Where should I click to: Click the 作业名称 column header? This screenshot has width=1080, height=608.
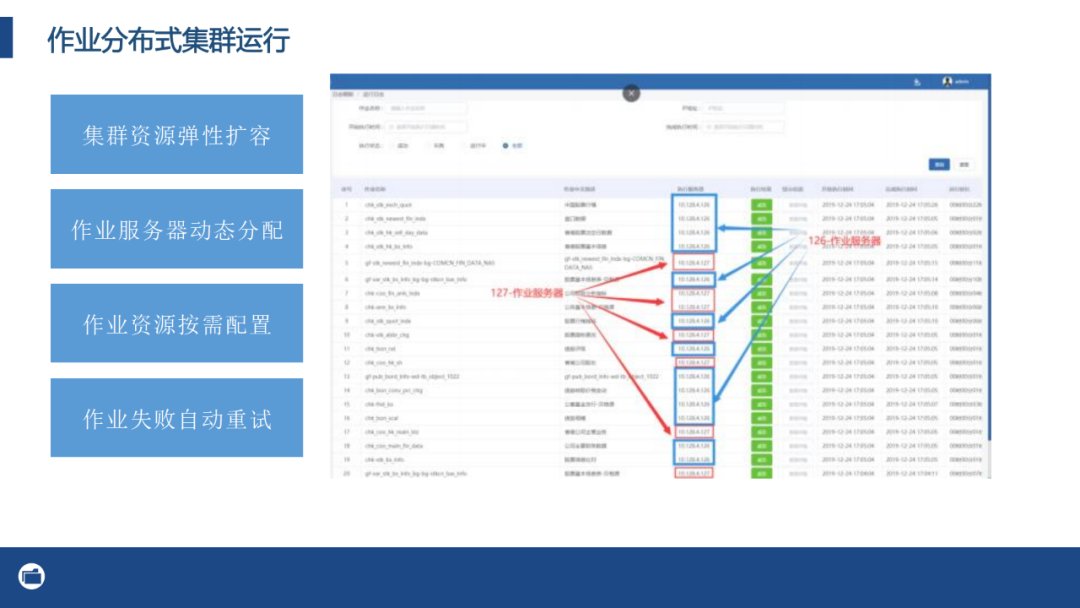click(x=375, y=189)
